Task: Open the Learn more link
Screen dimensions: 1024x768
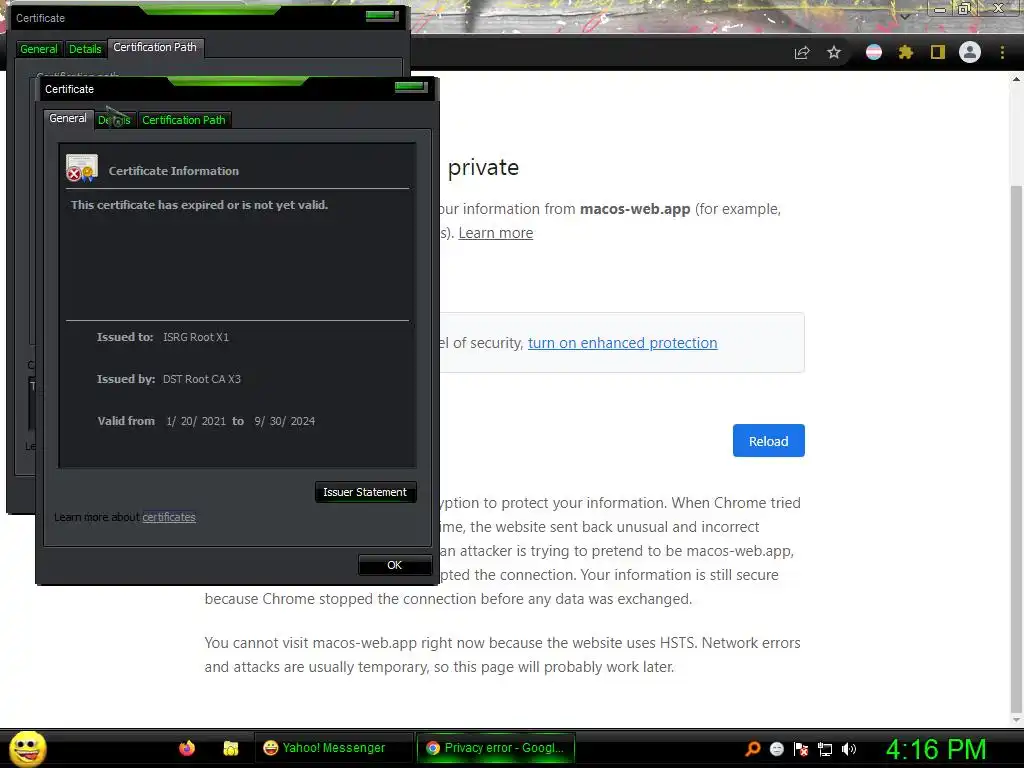Action: click(496, 233)
